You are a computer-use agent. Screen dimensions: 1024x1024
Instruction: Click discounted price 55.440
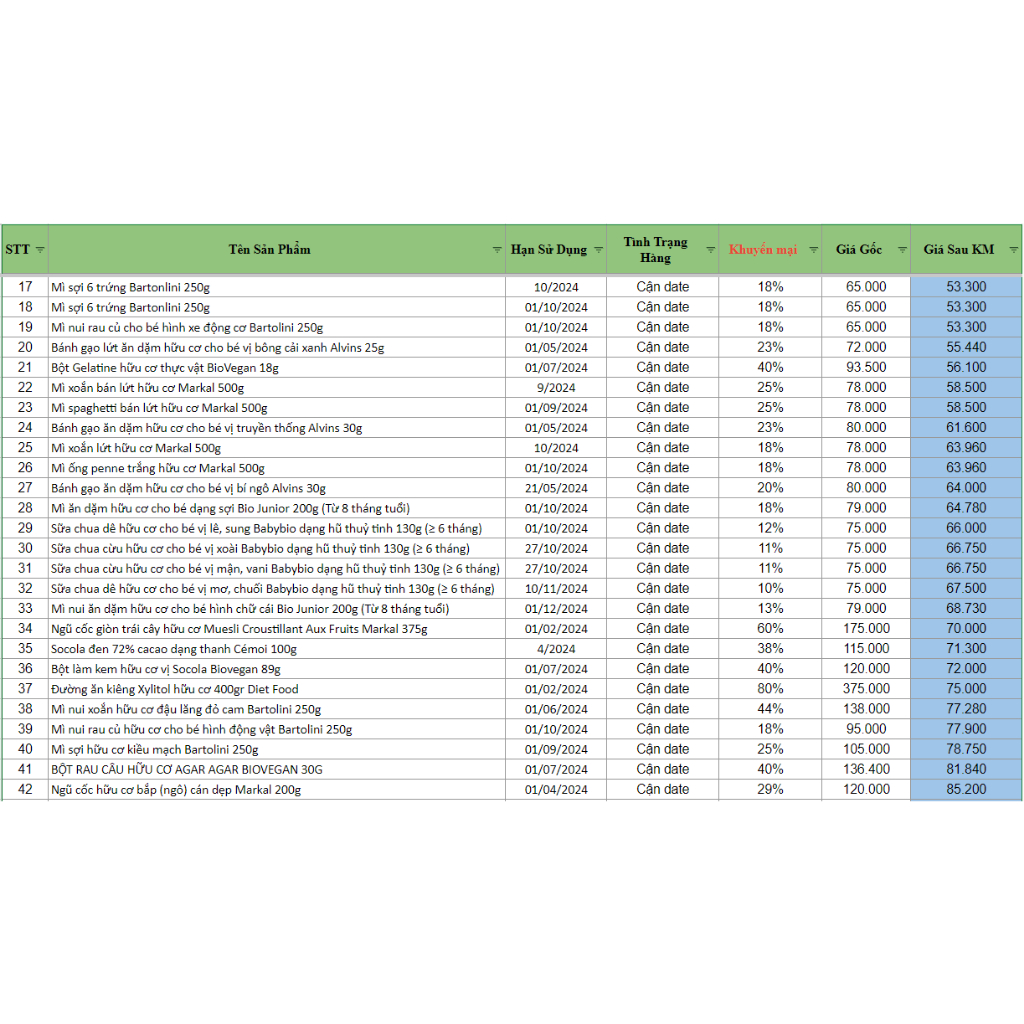click(966, 347)
